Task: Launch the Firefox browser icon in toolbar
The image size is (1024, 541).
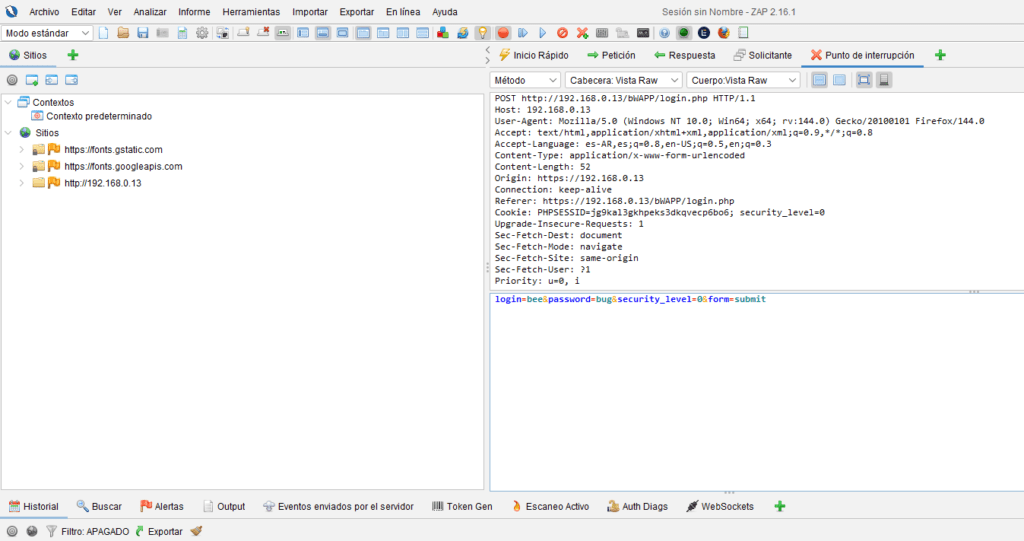Action: [x=723, y=33]
